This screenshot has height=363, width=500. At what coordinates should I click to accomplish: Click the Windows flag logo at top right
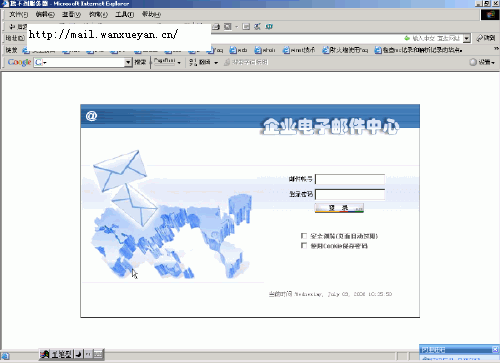click(x=490, y=15)
